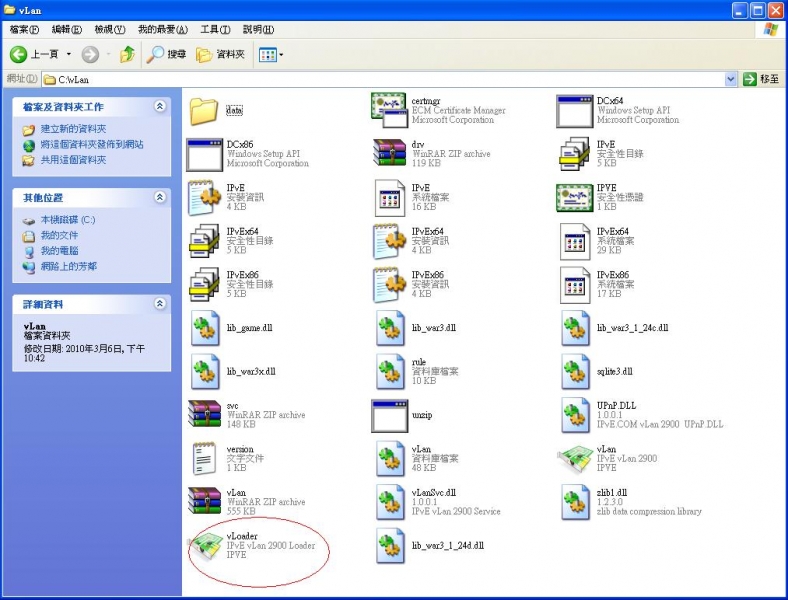
Task: Click the 移至 Go button
Action: pos(762,79)
